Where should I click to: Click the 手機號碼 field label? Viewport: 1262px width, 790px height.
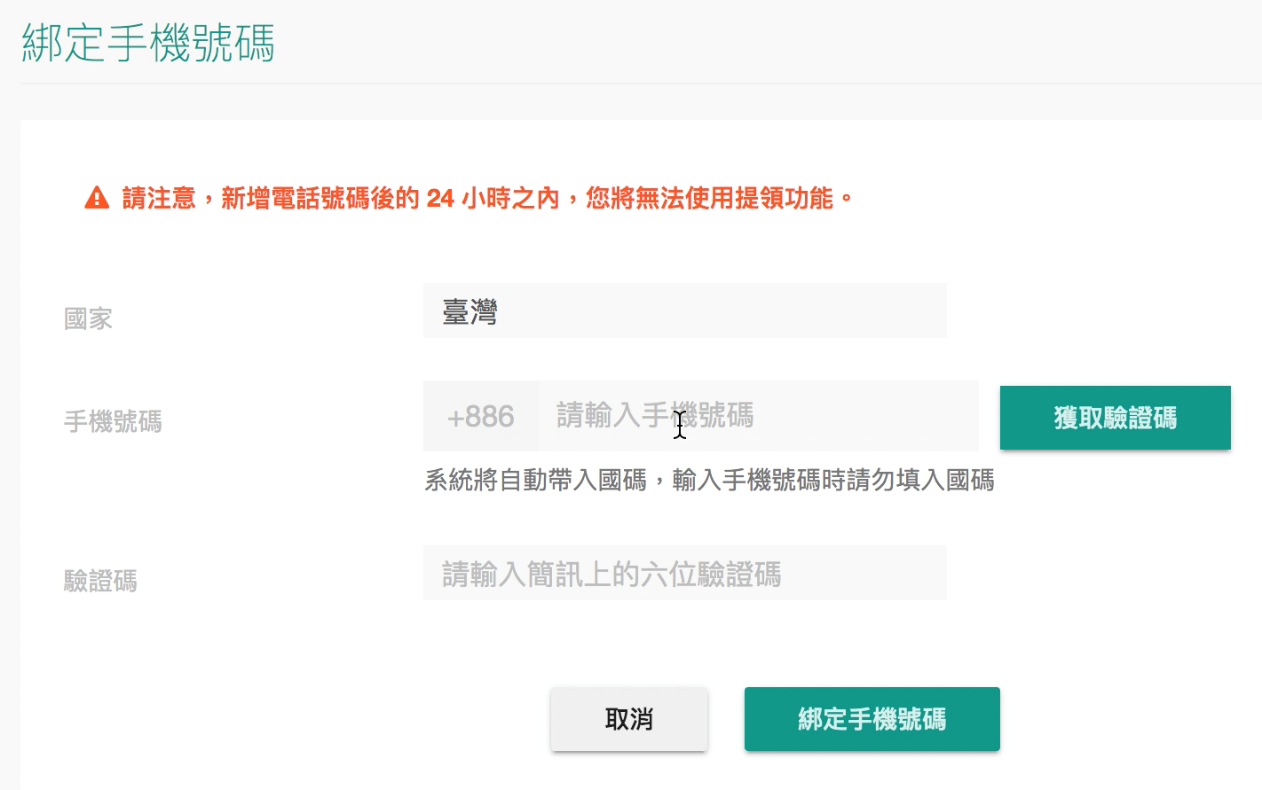click(113, 422)
